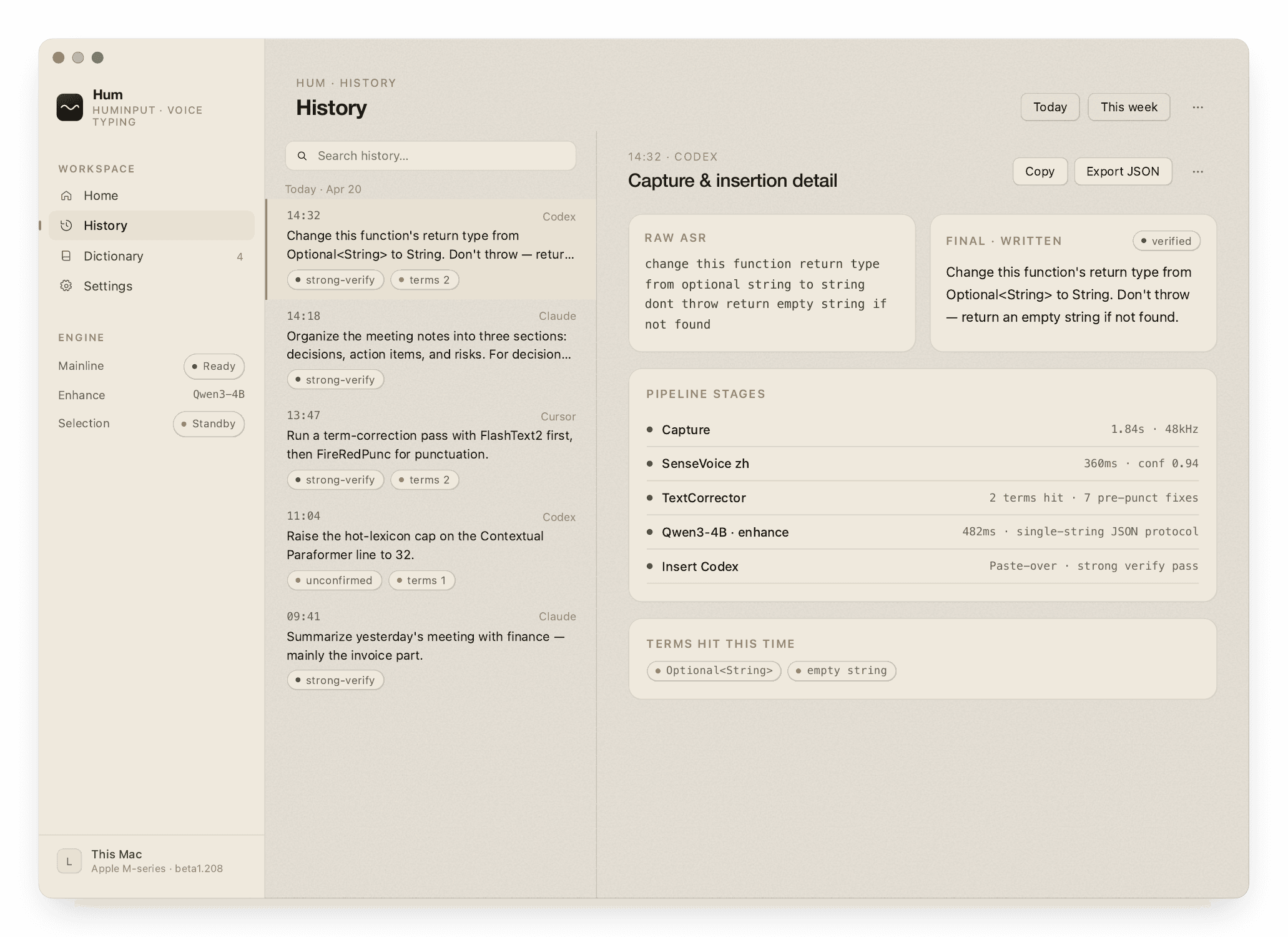This screenshot has height=937, width=1288.
Task: Filter history to This week
Action: 1129,107
